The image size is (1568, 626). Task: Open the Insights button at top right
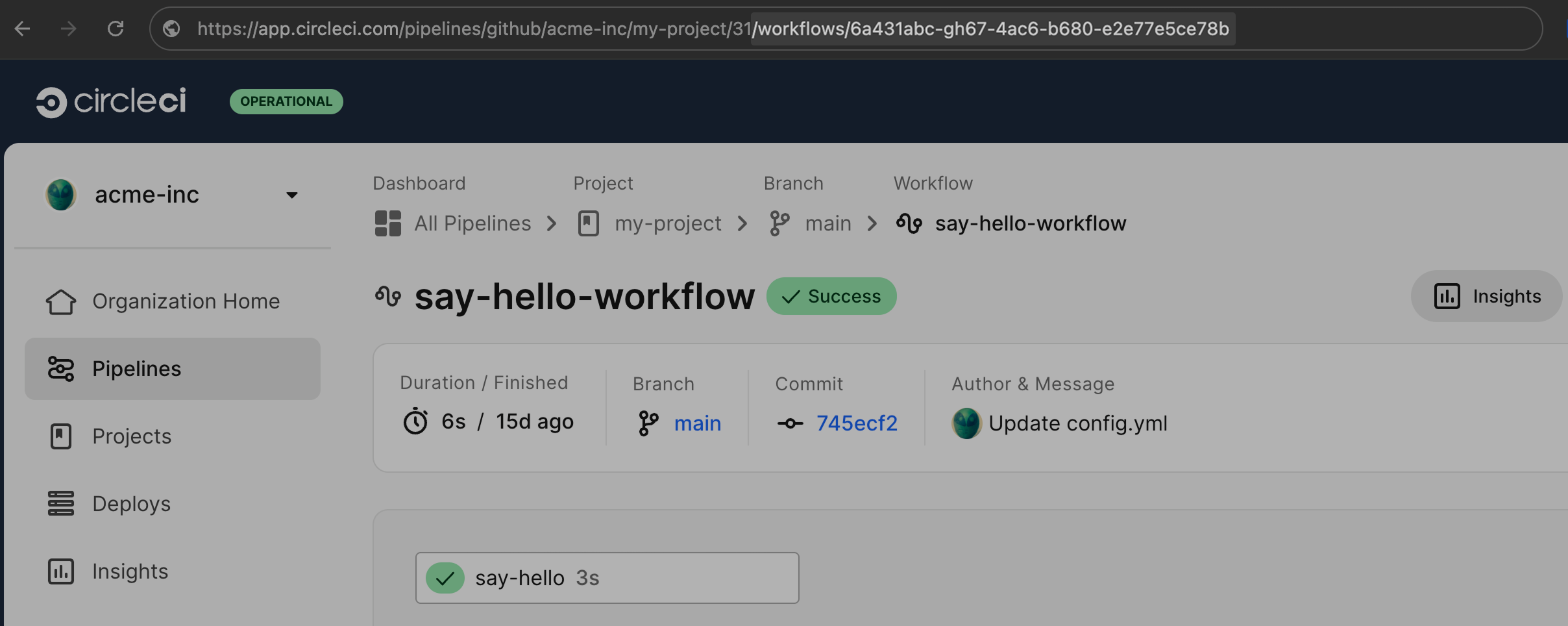pyautogui.click(x=1486, y=296)
